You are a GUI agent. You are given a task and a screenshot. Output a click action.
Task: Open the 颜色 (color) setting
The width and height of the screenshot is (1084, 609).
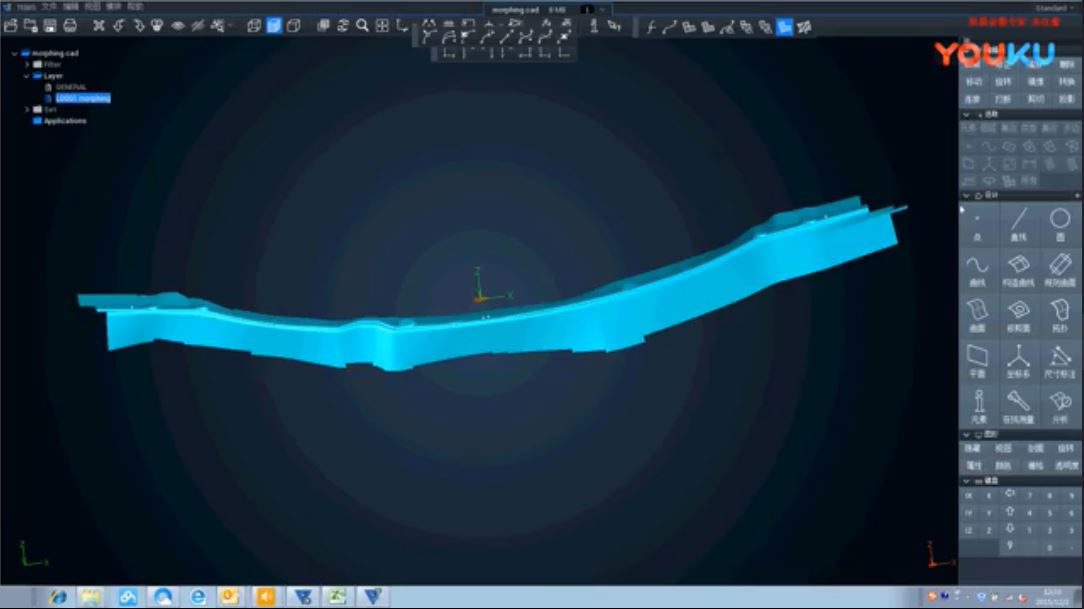(1004, 466)
